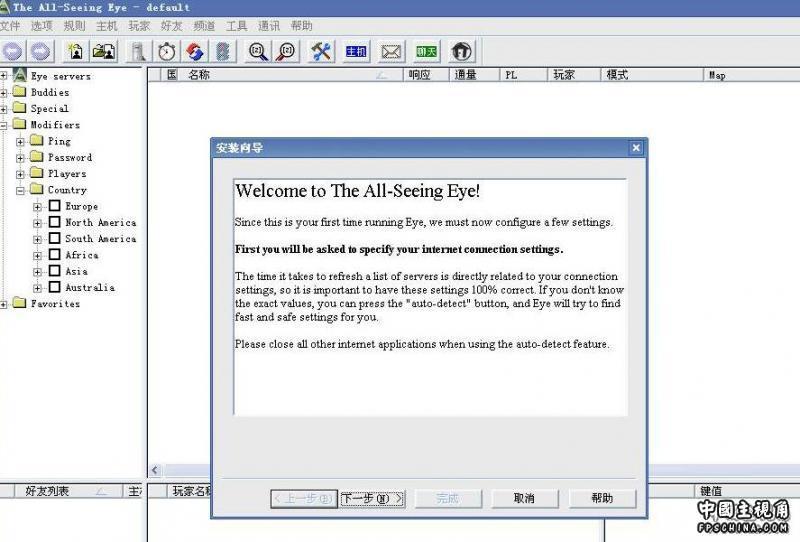Tick the North America checkbox
800x542 pixels.
tap(55, 222)
